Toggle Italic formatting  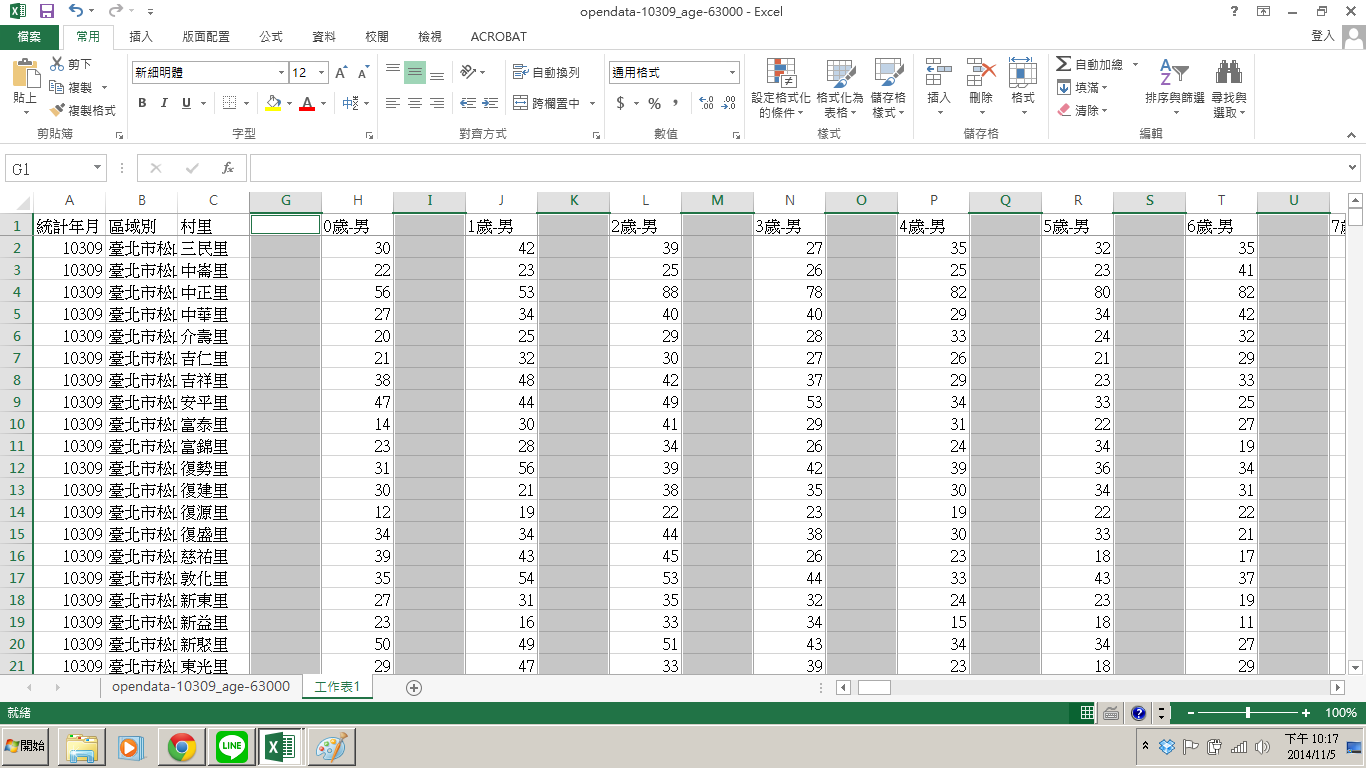pyautogui.click(x=164, y=103)
